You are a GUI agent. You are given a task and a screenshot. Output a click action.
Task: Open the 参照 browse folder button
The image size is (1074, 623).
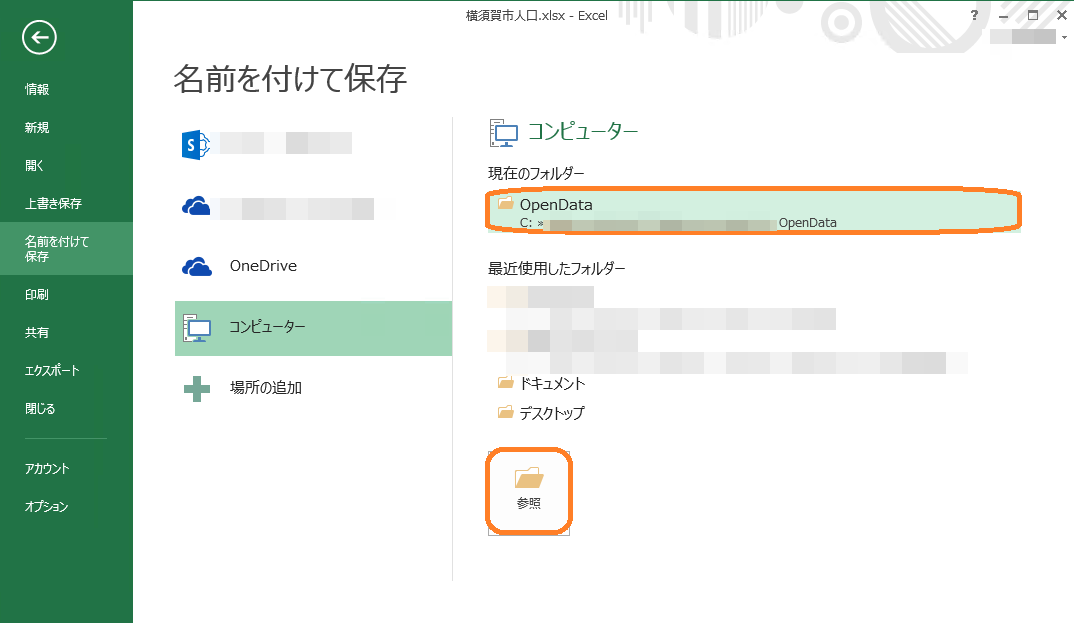click(529, 489)
